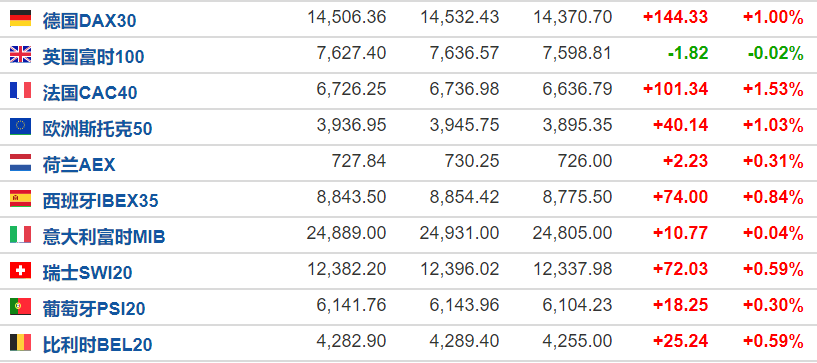
Task: Open the 德国DAX30 index link
Action: 90,20
